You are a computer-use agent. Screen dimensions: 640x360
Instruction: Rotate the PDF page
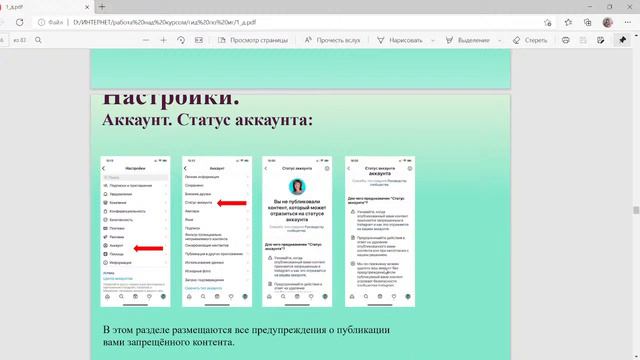[x=181, y=40]
